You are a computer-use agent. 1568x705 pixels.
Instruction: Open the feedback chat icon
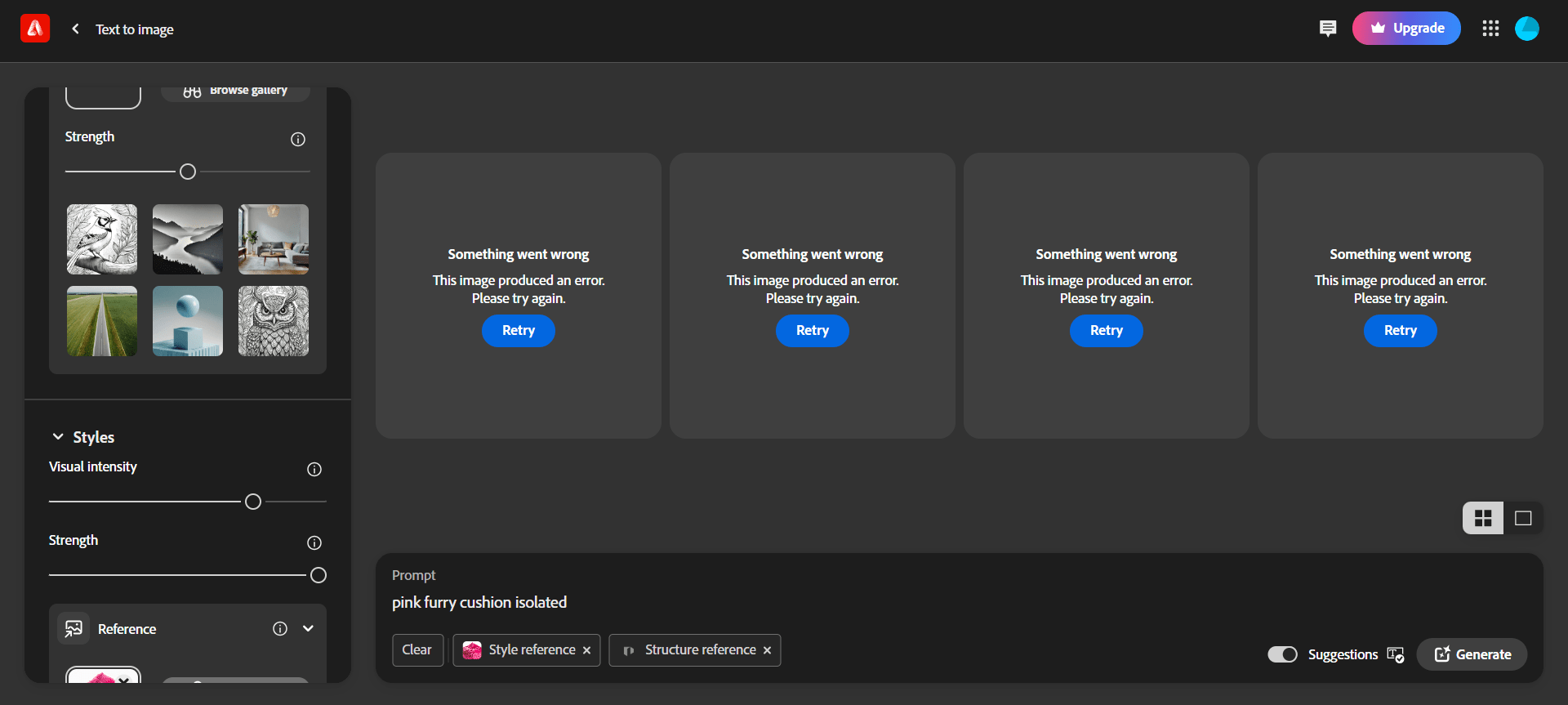pos(1328,29)
